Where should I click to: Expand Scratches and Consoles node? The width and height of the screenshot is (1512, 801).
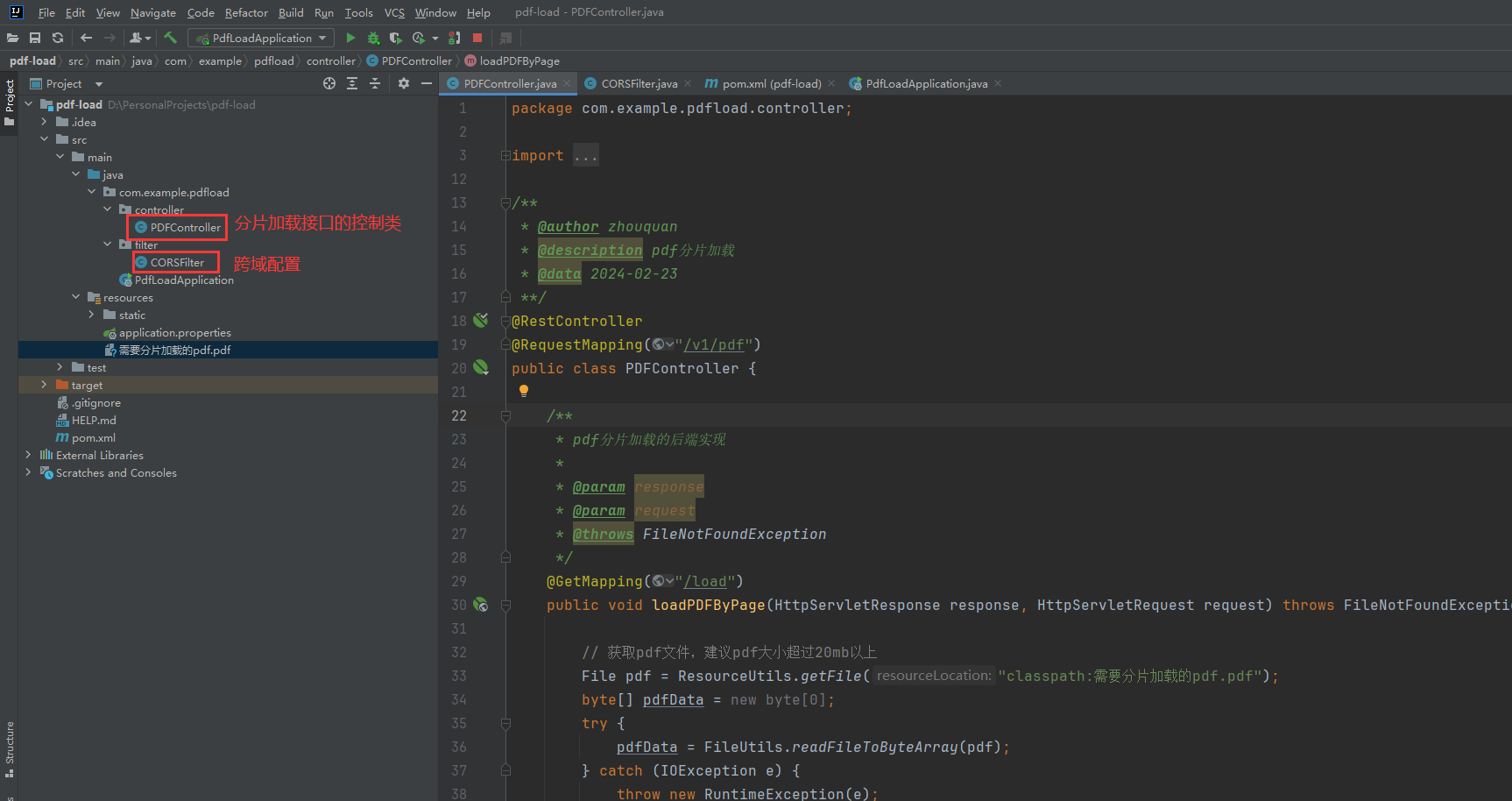[28, 472]
